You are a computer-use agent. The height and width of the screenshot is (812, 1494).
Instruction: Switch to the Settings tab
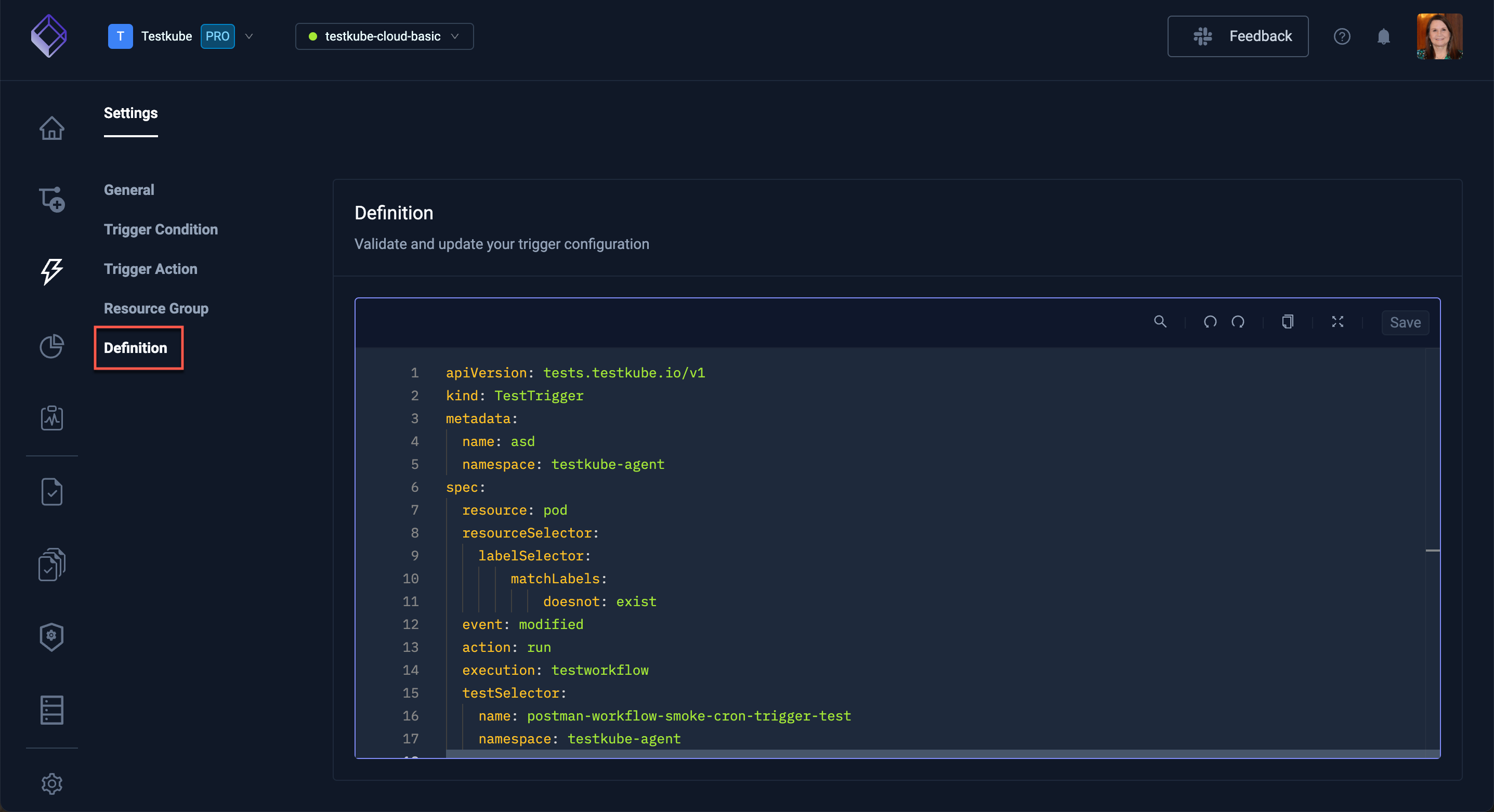(130, 113)
